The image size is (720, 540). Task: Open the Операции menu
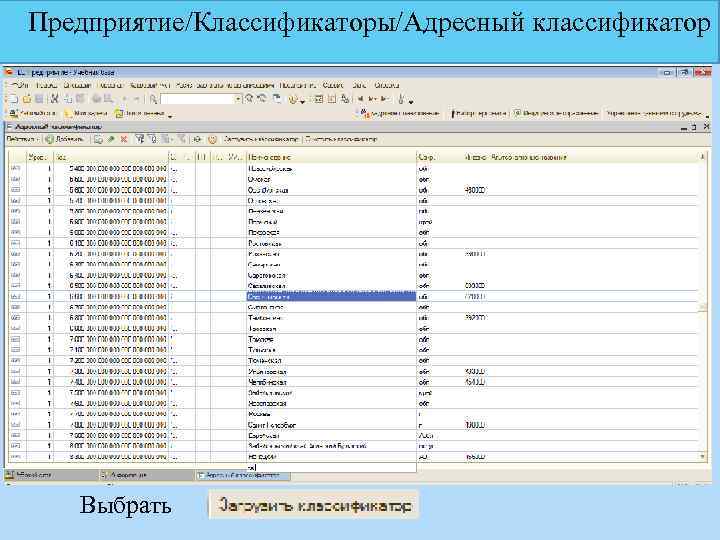click(x=77, y=85)
